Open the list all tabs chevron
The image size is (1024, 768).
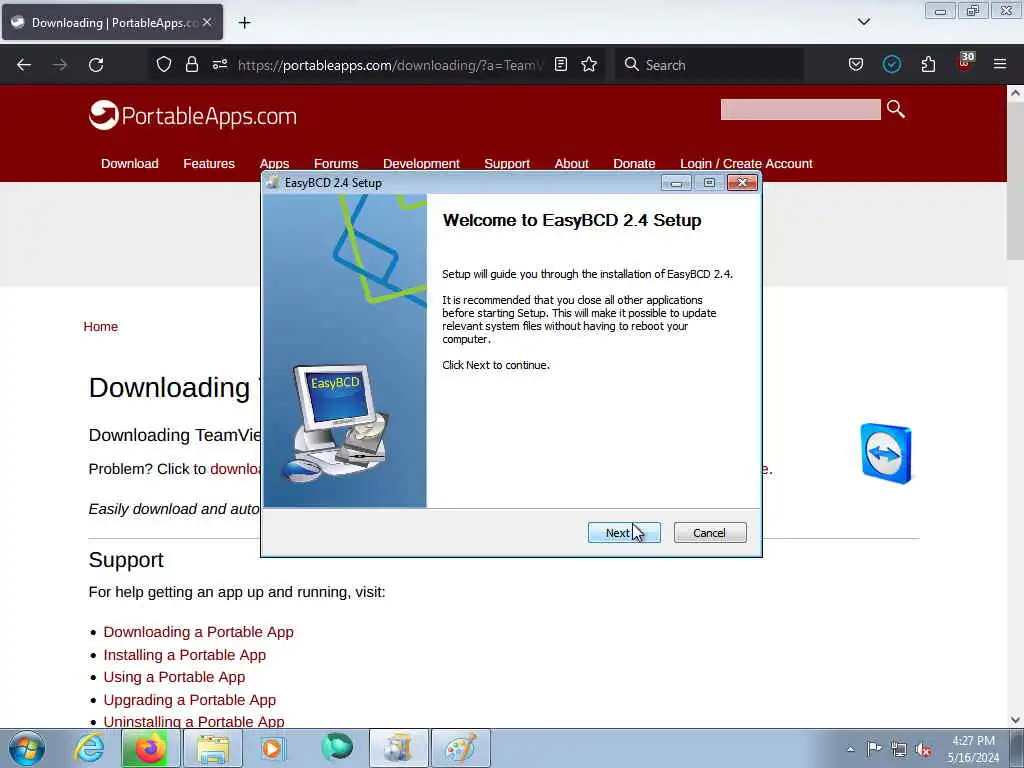tap(863, 22)
